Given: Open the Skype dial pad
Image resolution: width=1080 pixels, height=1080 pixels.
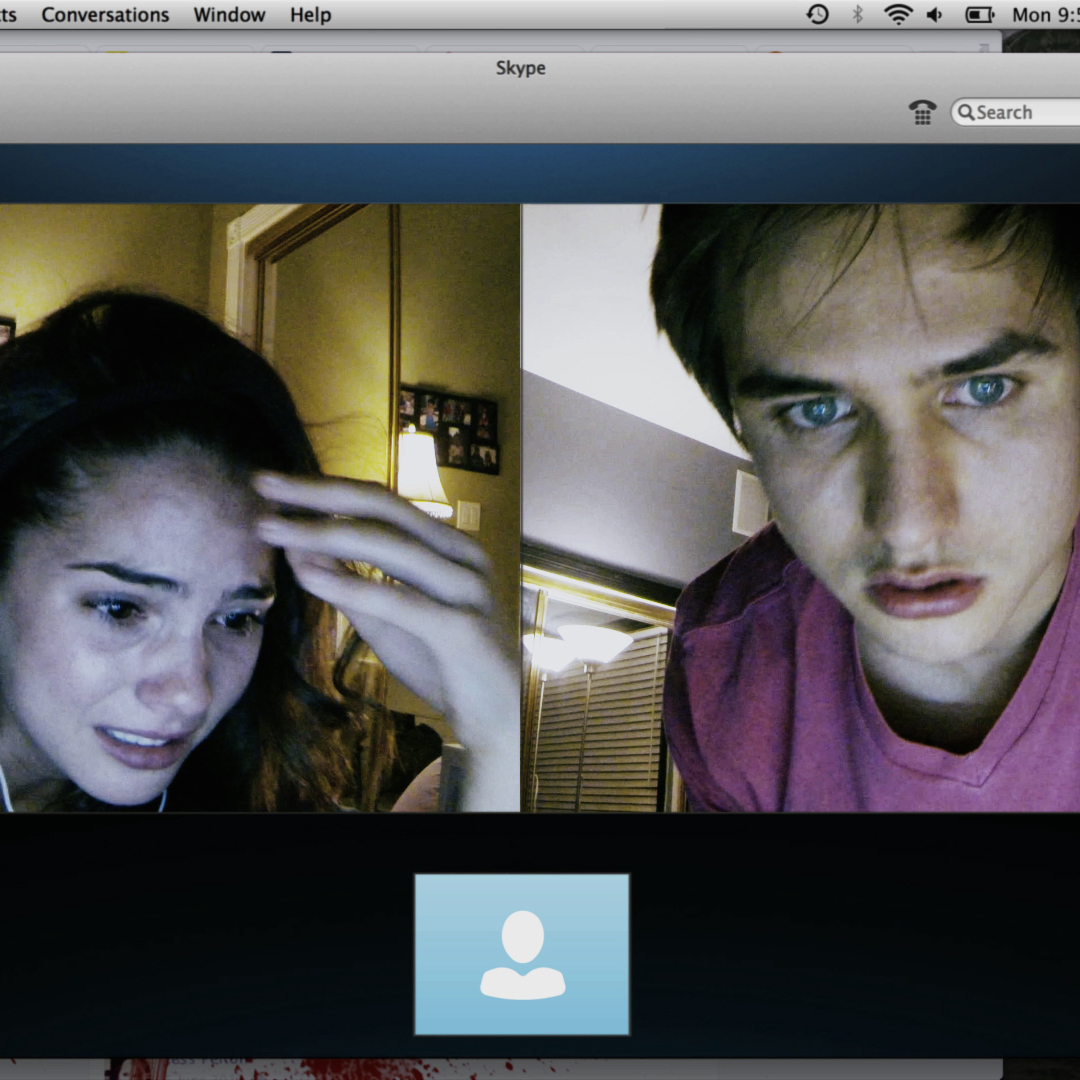Looking at the screenshot, I should pos(922,112).
